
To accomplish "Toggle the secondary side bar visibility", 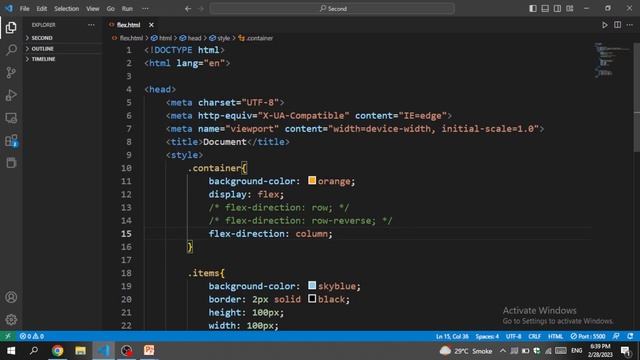I will pos(557,9).
